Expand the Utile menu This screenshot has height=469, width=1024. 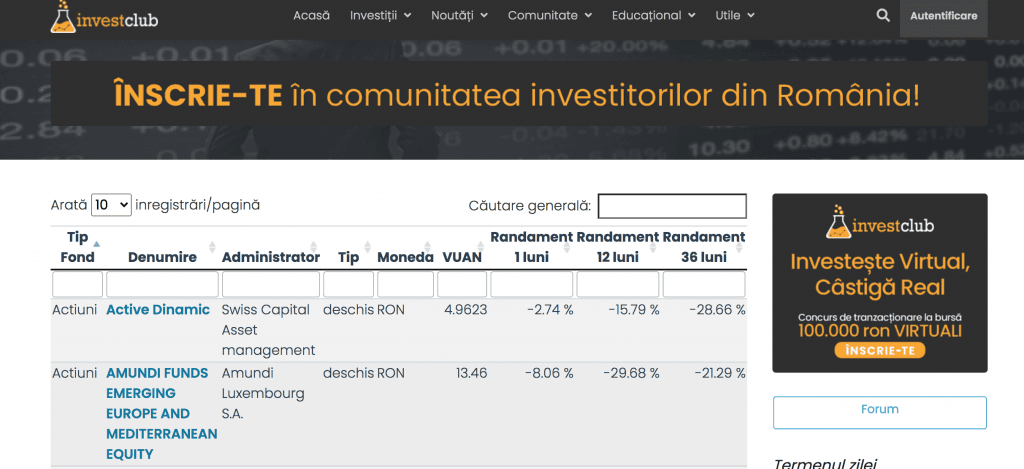point(735,16)
